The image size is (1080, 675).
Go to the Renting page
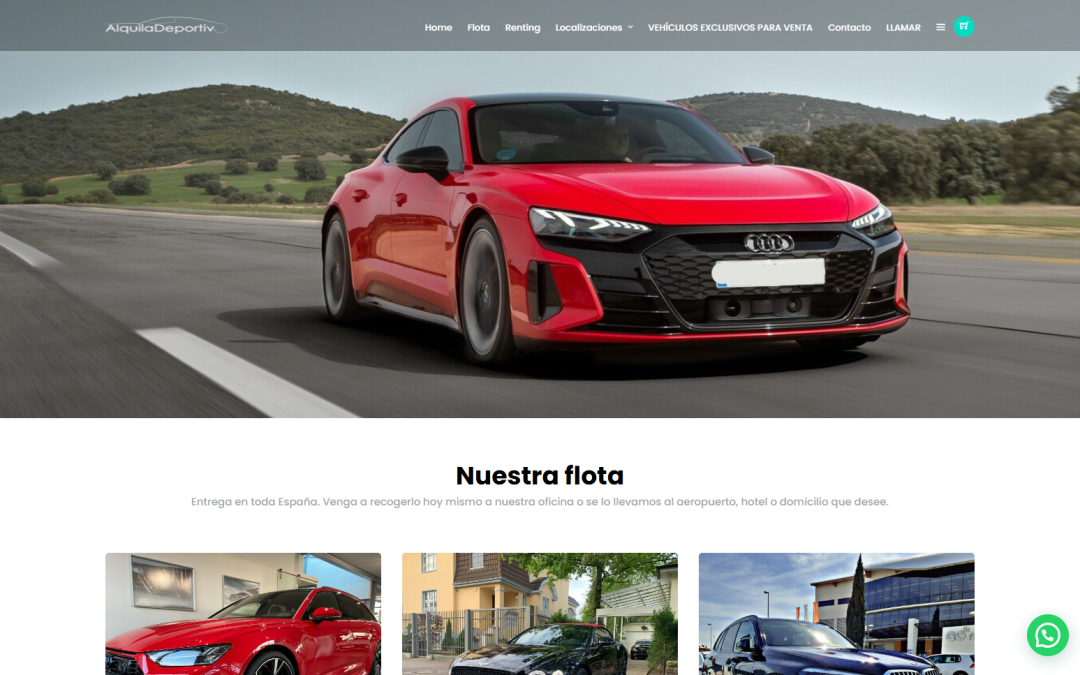tap(522, 27)
